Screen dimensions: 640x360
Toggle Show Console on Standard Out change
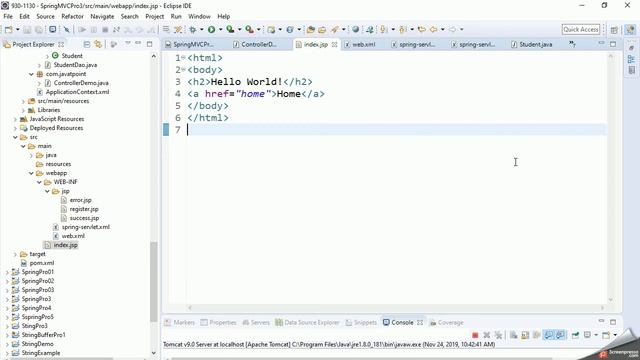549,335
